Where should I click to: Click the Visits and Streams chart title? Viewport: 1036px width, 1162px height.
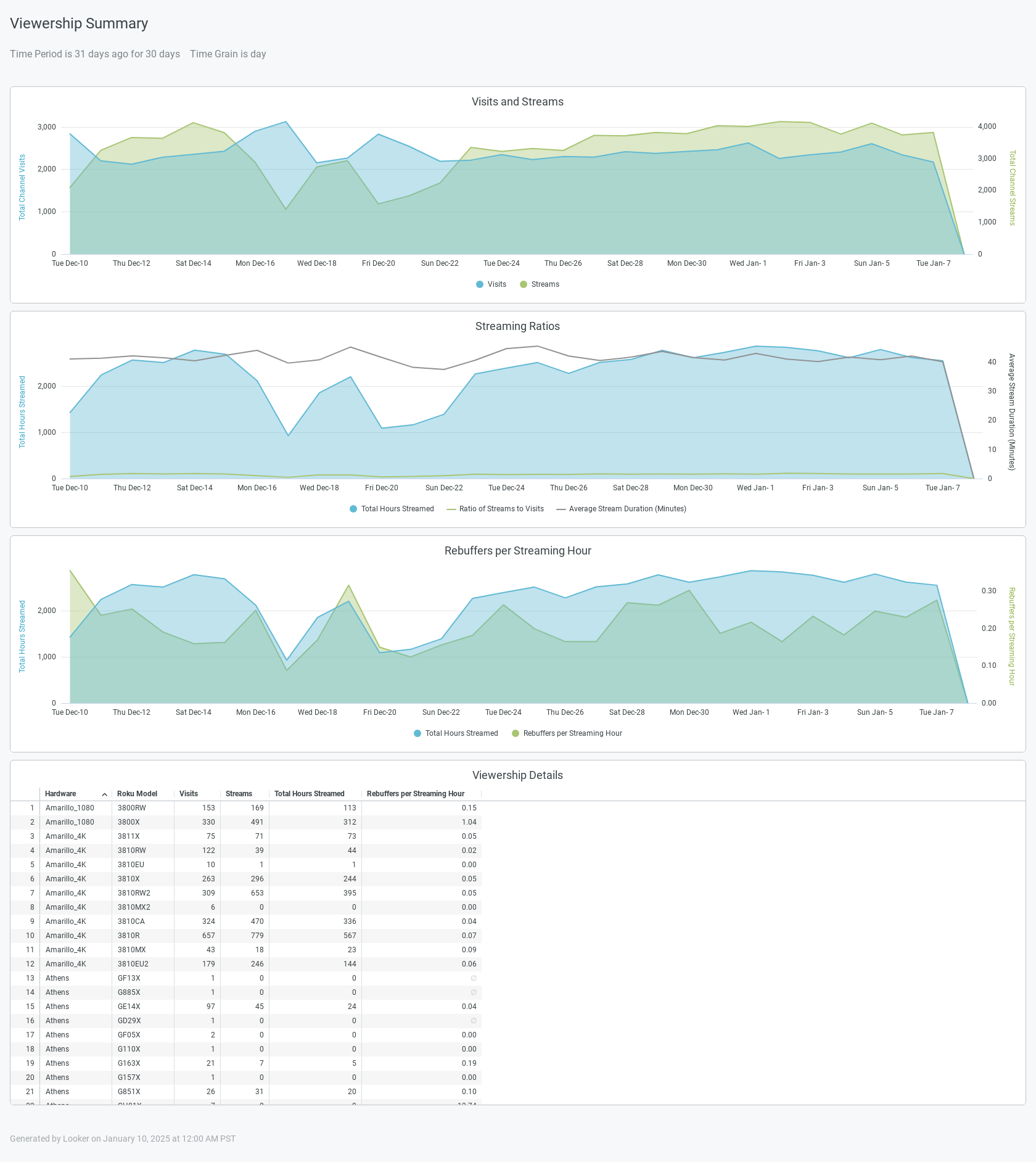(517, 102)
